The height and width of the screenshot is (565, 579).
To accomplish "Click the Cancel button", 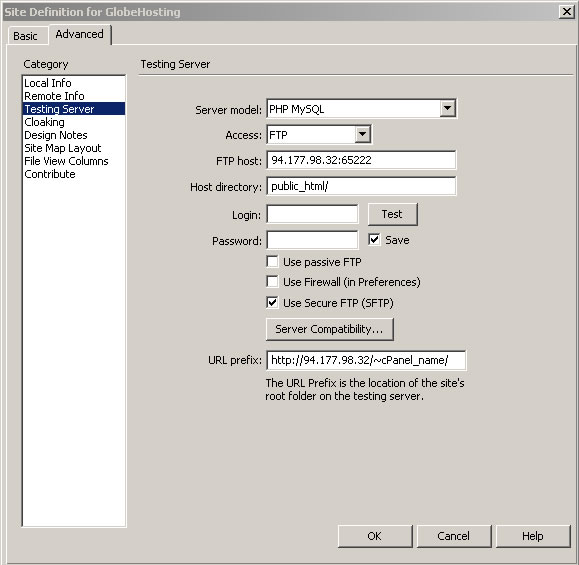I will coord(454,536).
